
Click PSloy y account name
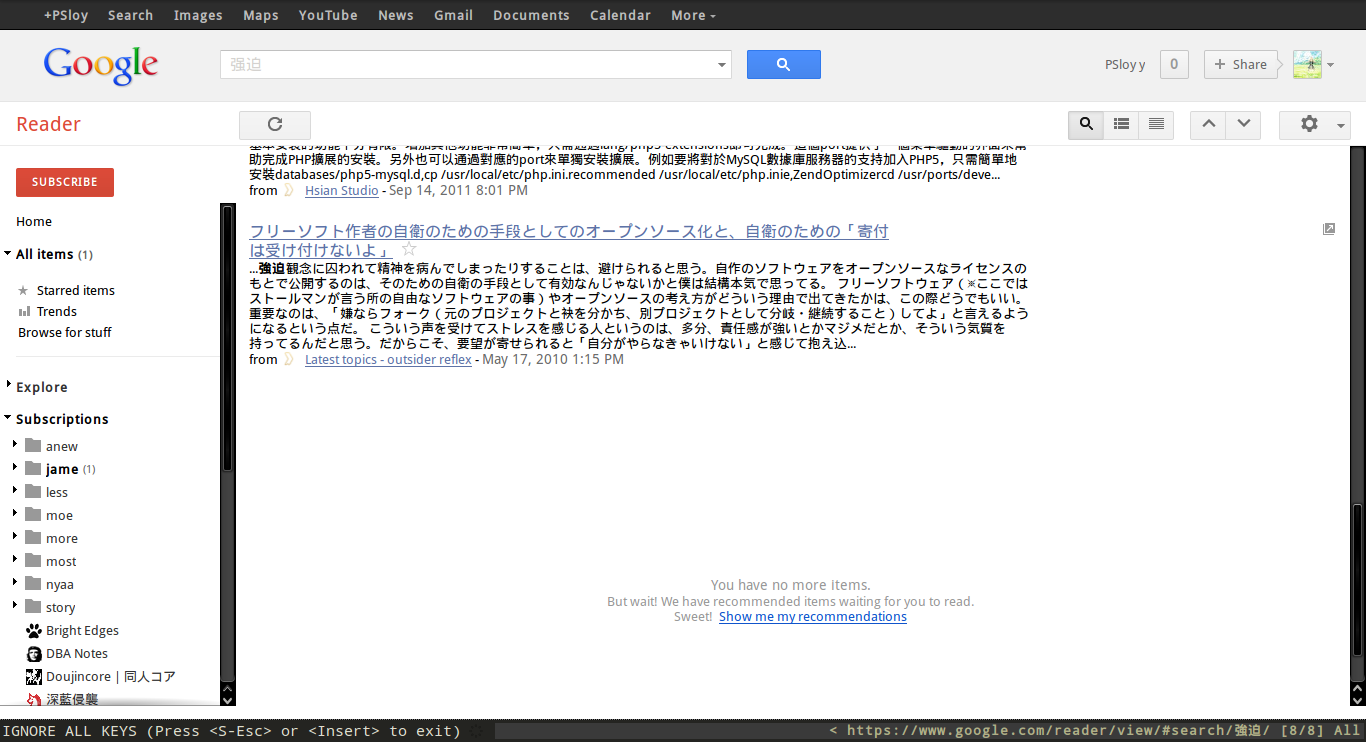point(1125,64)
